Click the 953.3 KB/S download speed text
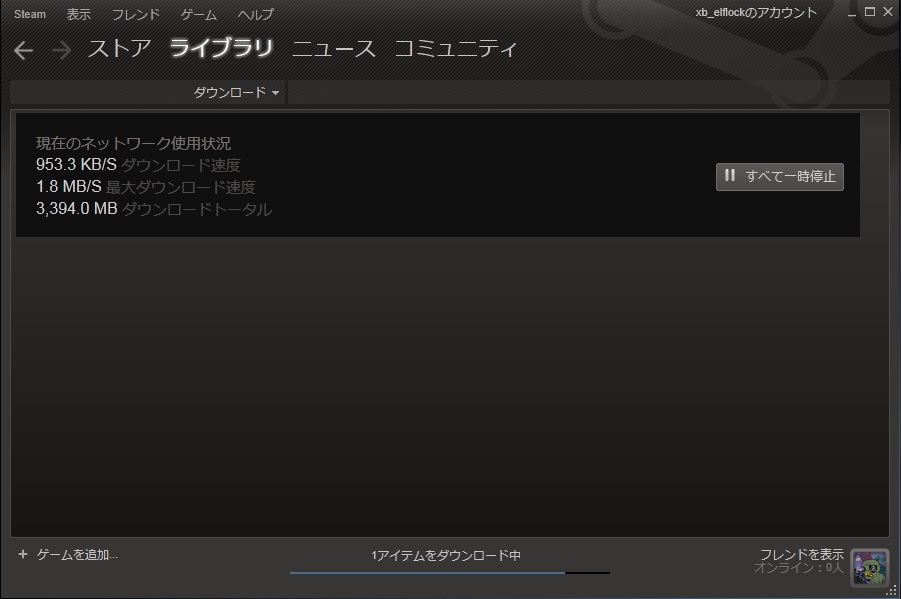 76,164
